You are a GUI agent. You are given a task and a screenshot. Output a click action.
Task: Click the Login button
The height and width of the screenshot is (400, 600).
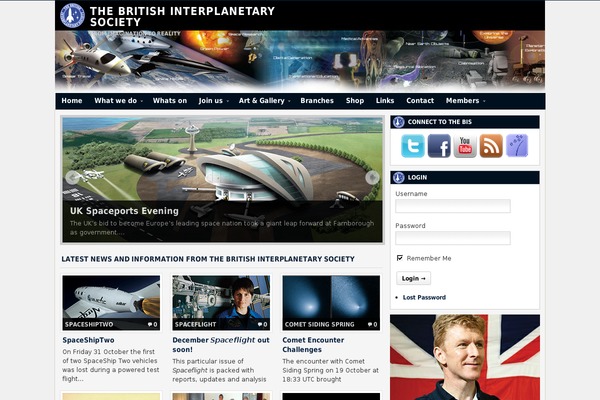(413, 278)
